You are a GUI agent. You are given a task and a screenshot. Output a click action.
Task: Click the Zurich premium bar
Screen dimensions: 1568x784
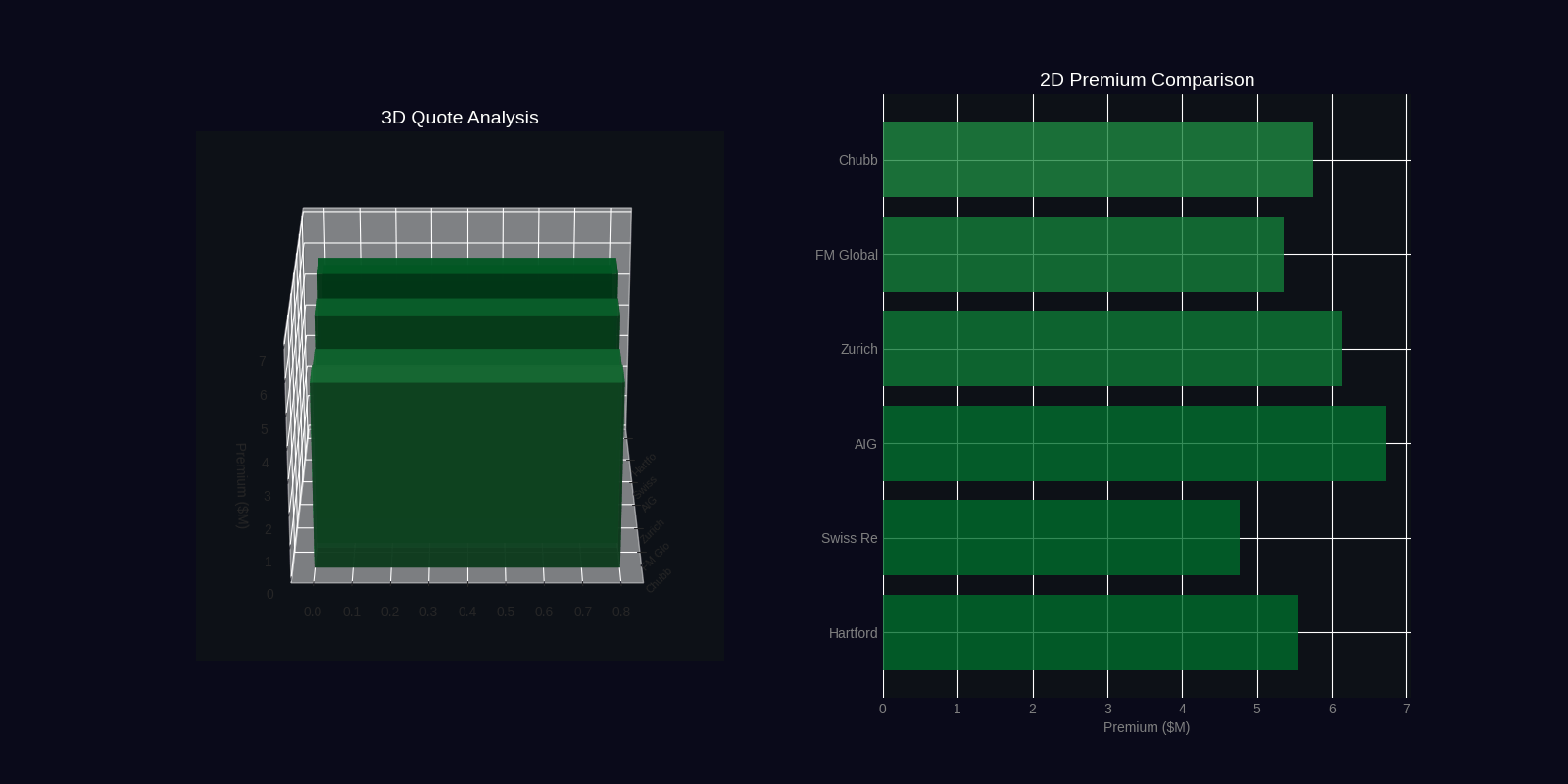click(x=1111, y=349)
